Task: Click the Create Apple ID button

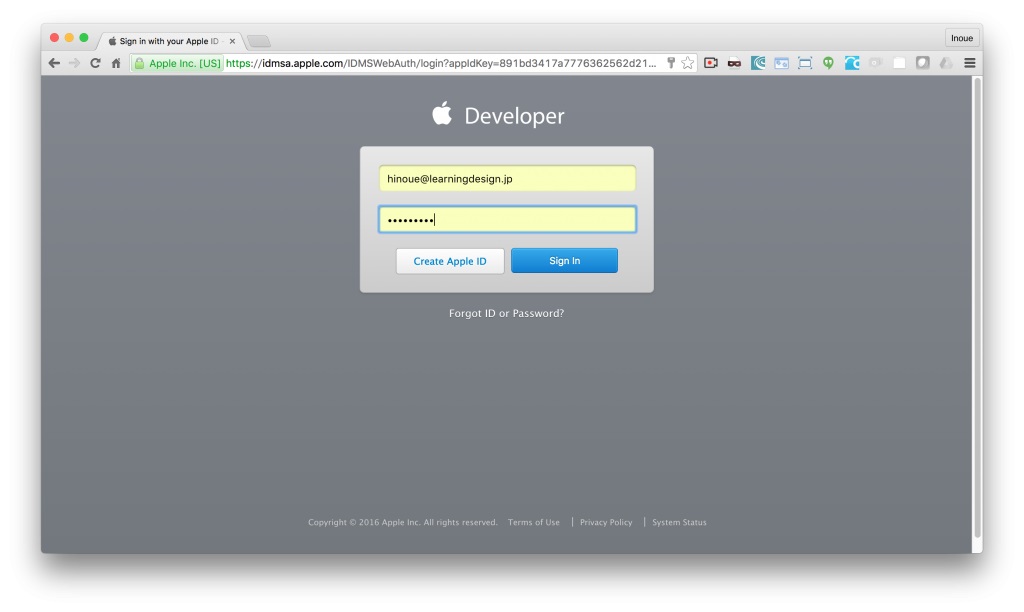Action: pyautogui.click(x=450, y=261)
